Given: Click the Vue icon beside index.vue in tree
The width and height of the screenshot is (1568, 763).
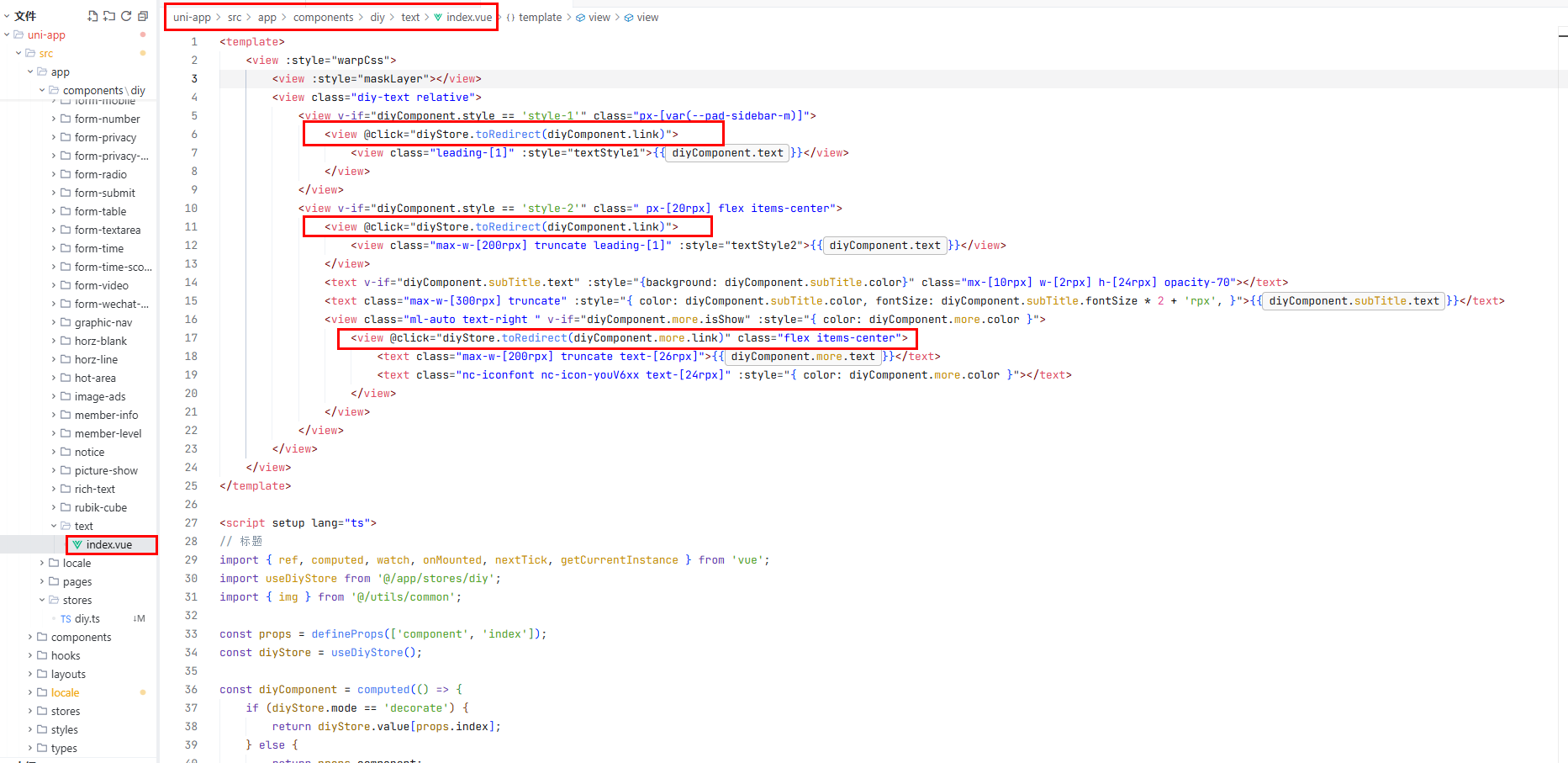Looking at the screenshot, I should (x=77, y=545).
